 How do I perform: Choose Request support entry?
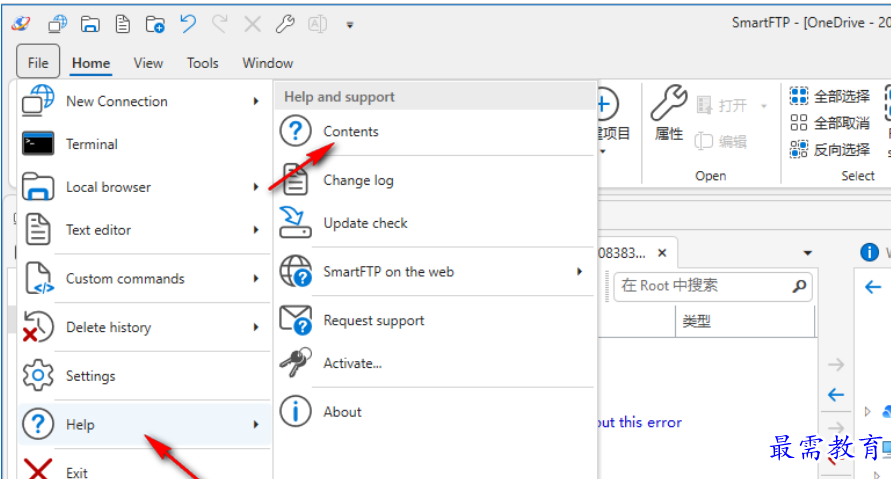coord(435,320)
